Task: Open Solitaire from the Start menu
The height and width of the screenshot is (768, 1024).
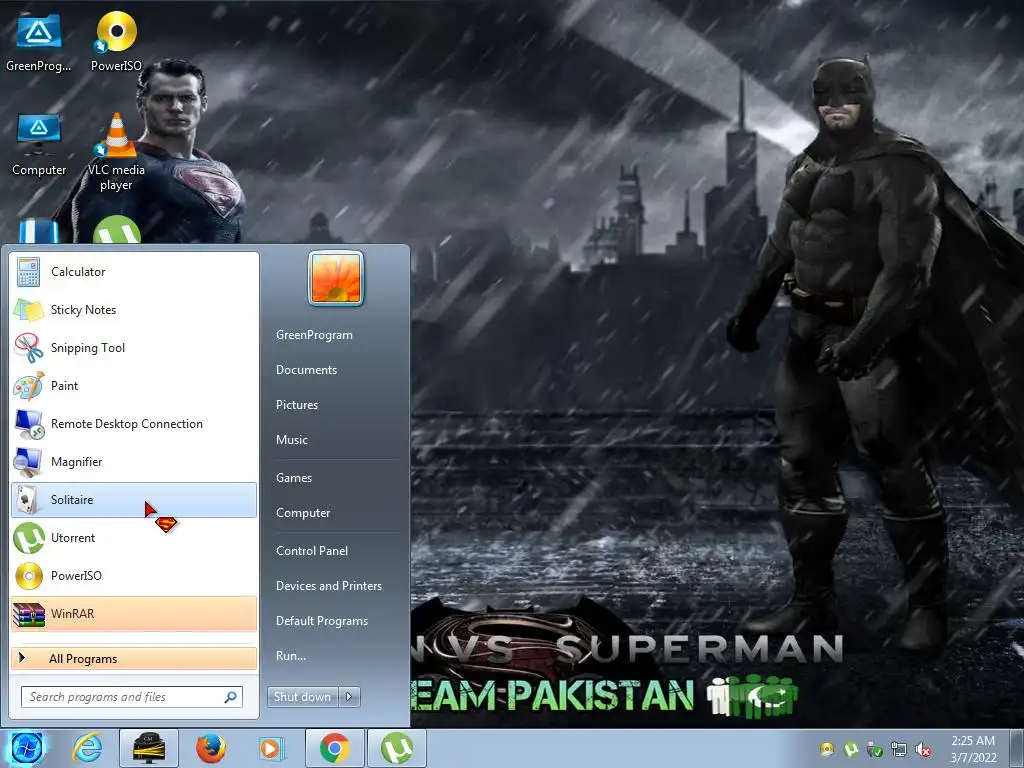Action: click(x=134, y=500)
